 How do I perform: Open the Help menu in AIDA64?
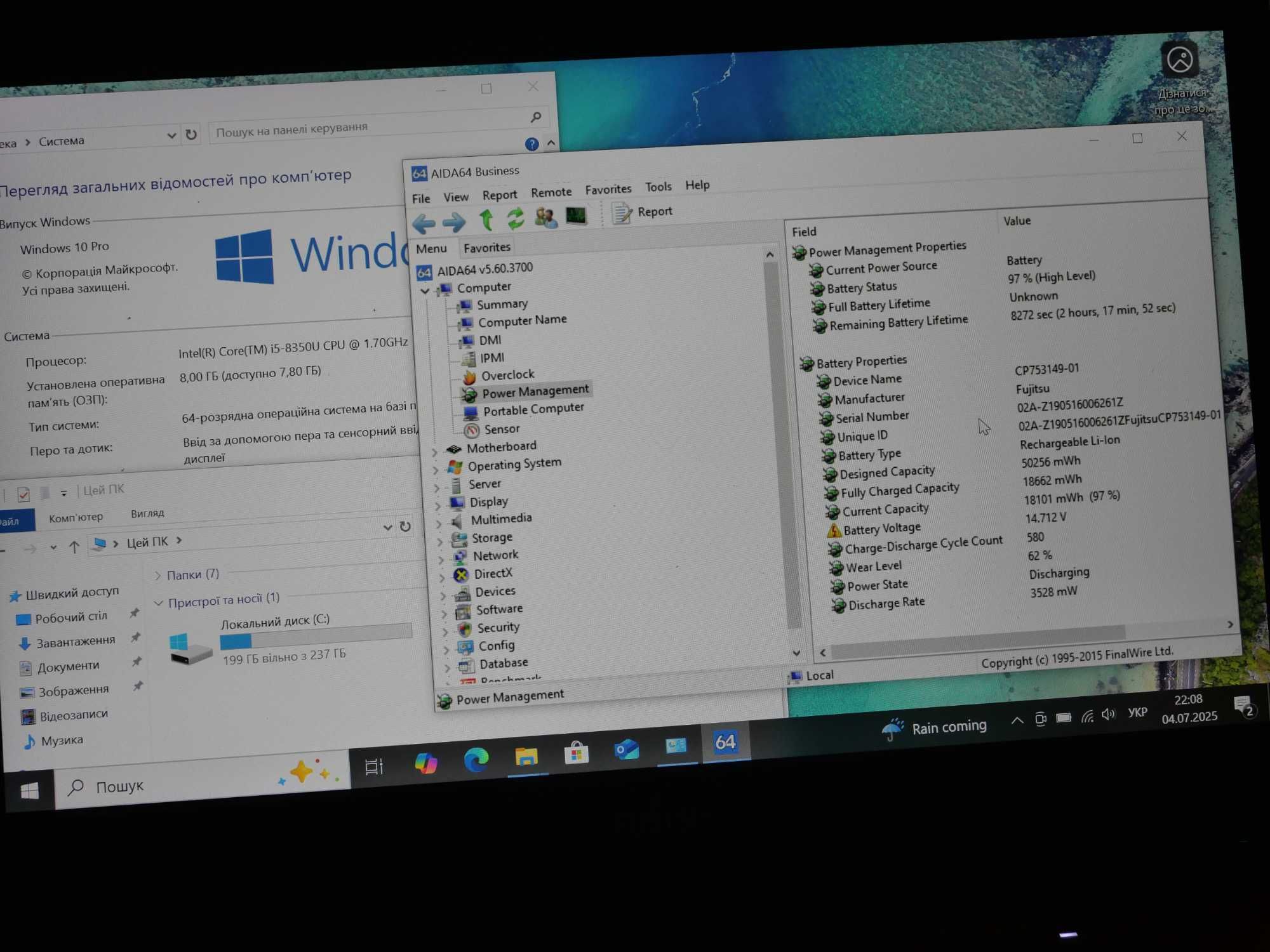point(697,185)
